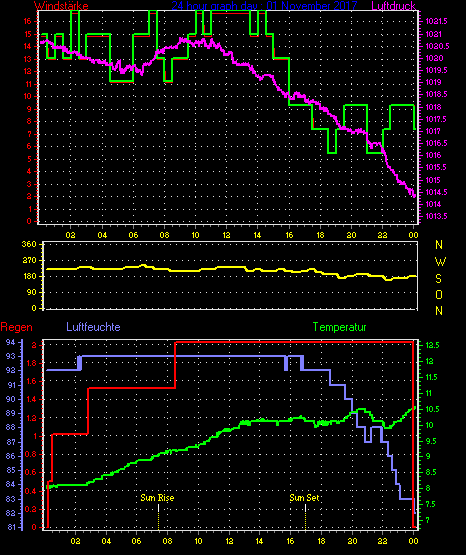Click the 180 wind direction axis label
The width and height of the screenshot is (466, 555).
pos(29,276)
